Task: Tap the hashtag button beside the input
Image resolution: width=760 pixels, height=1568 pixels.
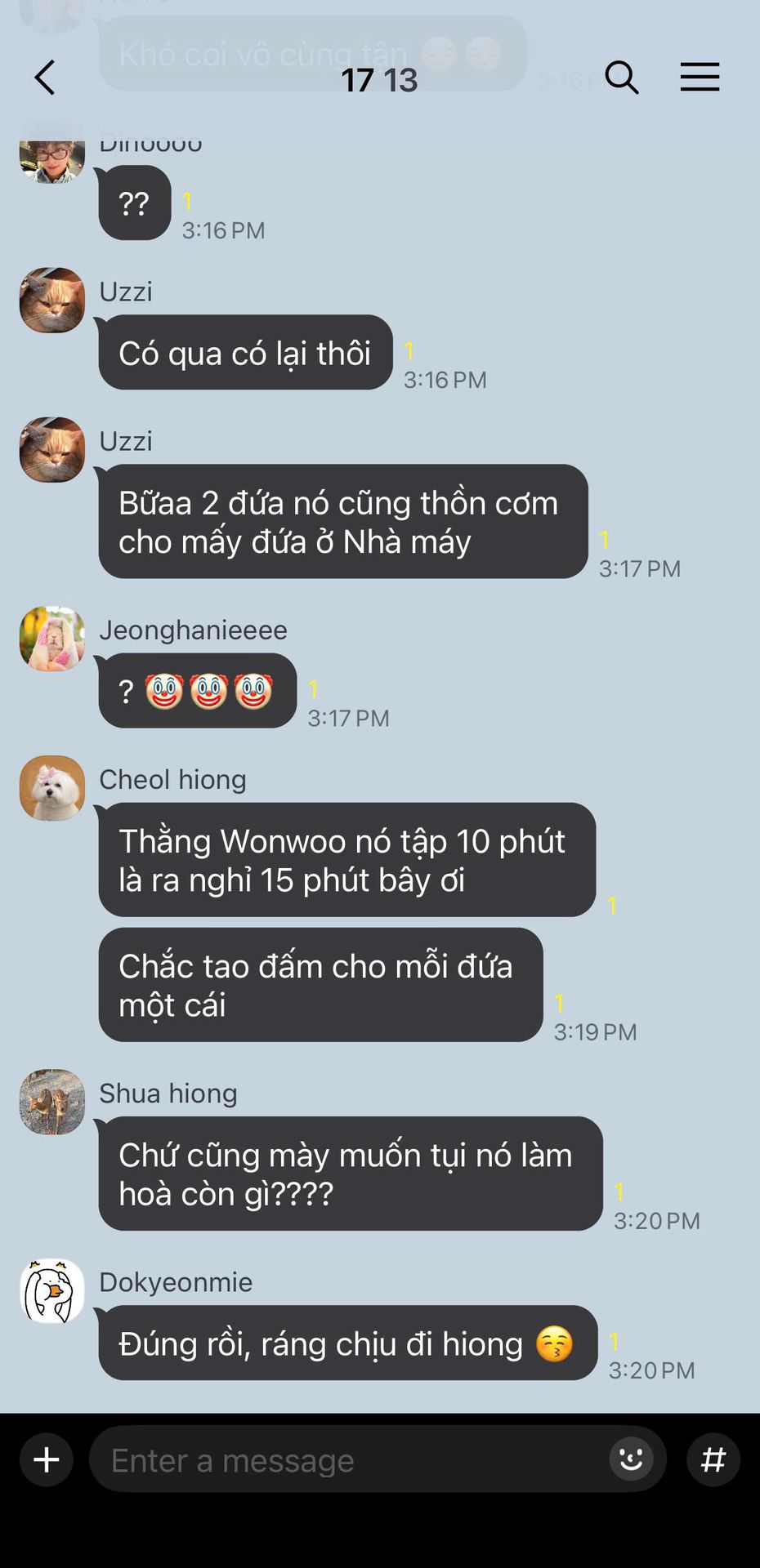Action: (713, 1459)
